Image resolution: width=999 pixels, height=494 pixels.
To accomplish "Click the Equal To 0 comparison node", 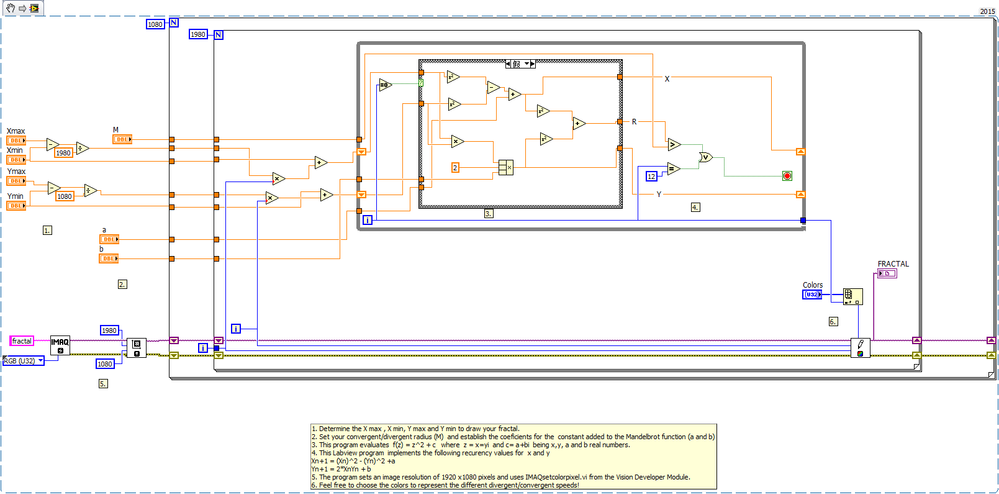I will 385,85.
